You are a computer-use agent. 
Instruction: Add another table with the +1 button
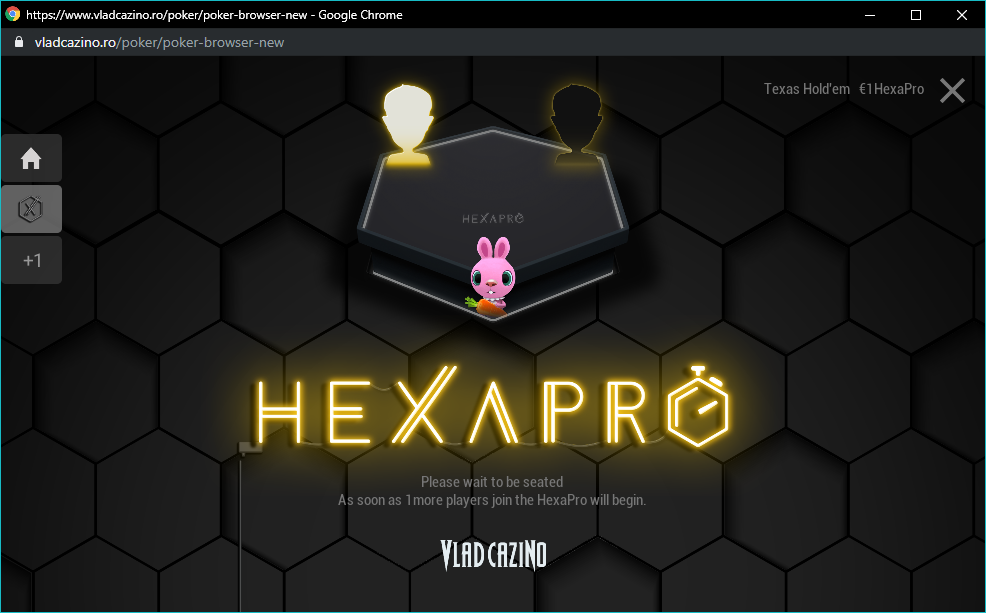click(31, 260)
